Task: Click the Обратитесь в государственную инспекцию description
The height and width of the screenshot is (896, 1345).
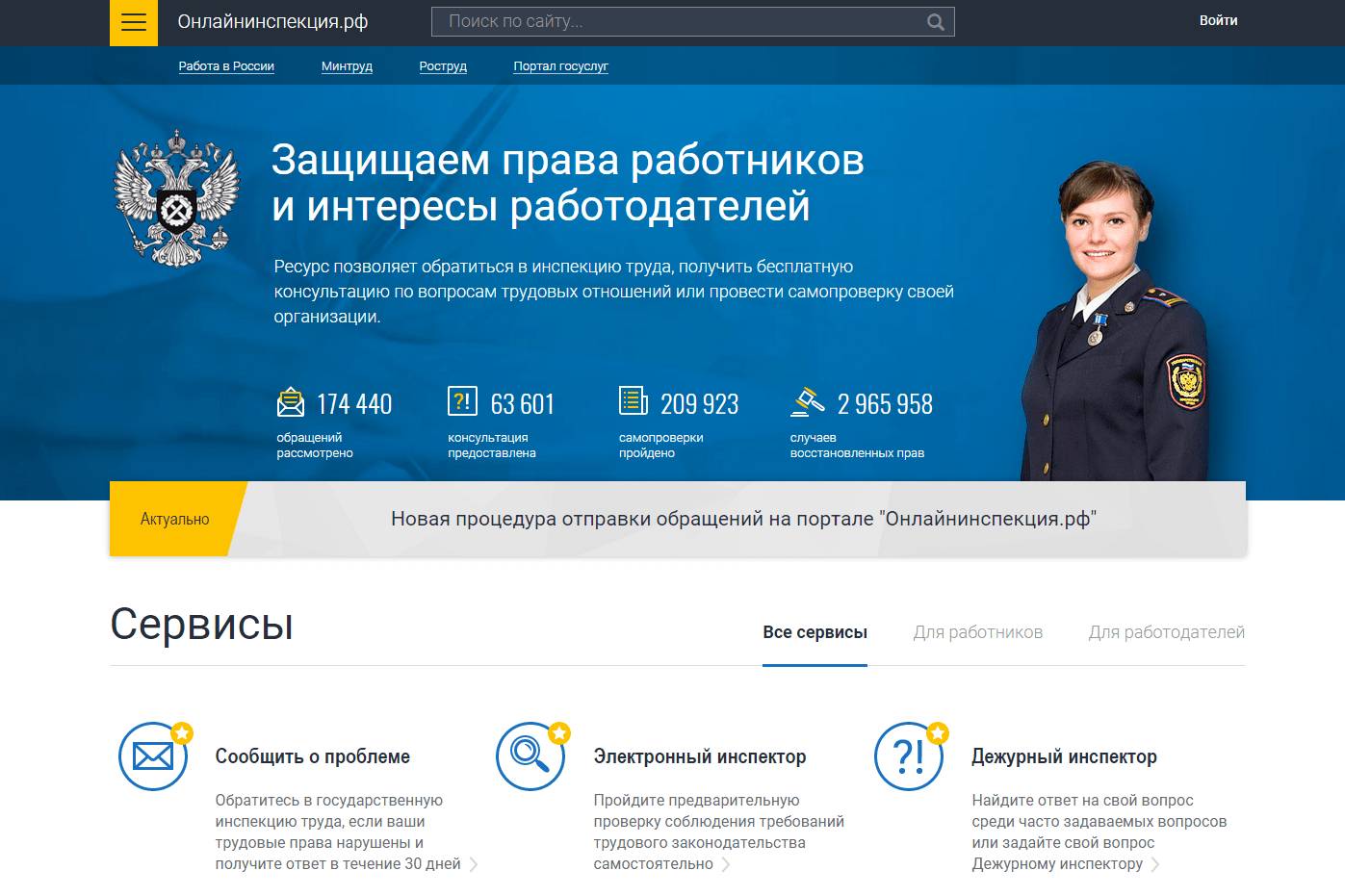Action: tap(338, 832)
